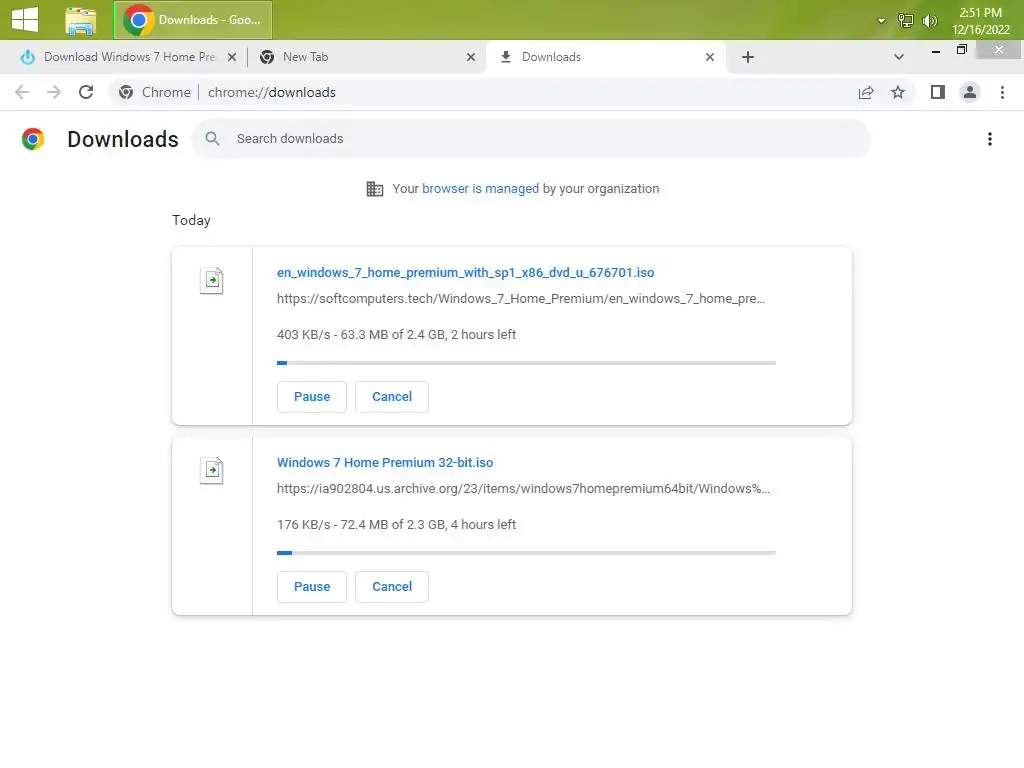Open File Explorer from the taskbar
The image size is (1024, 768).
point(80,20)
